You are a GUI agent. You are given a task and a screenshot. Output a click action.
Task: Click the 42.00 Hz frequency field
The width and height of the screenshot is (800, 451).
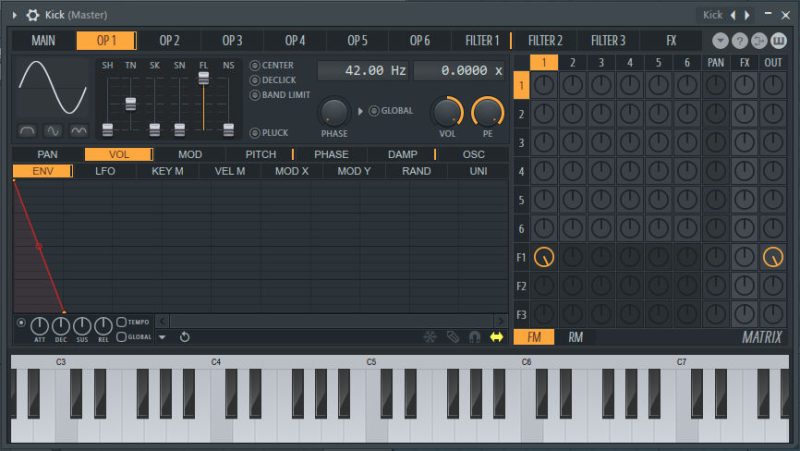point(363,70)
